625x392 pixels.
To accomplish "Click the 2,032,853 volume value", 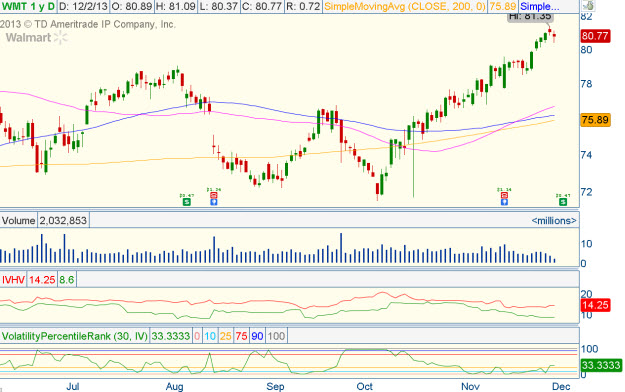I will coord(63,221).
